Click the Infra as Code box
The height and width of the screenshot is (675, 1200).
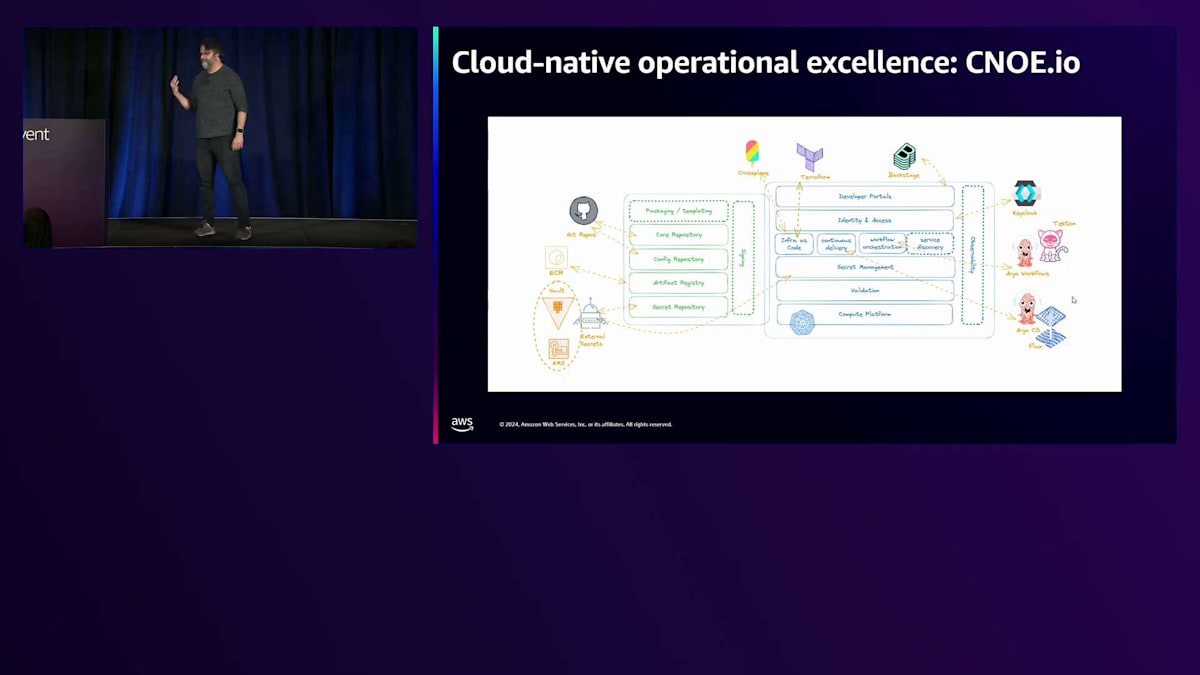pos(794,244)
